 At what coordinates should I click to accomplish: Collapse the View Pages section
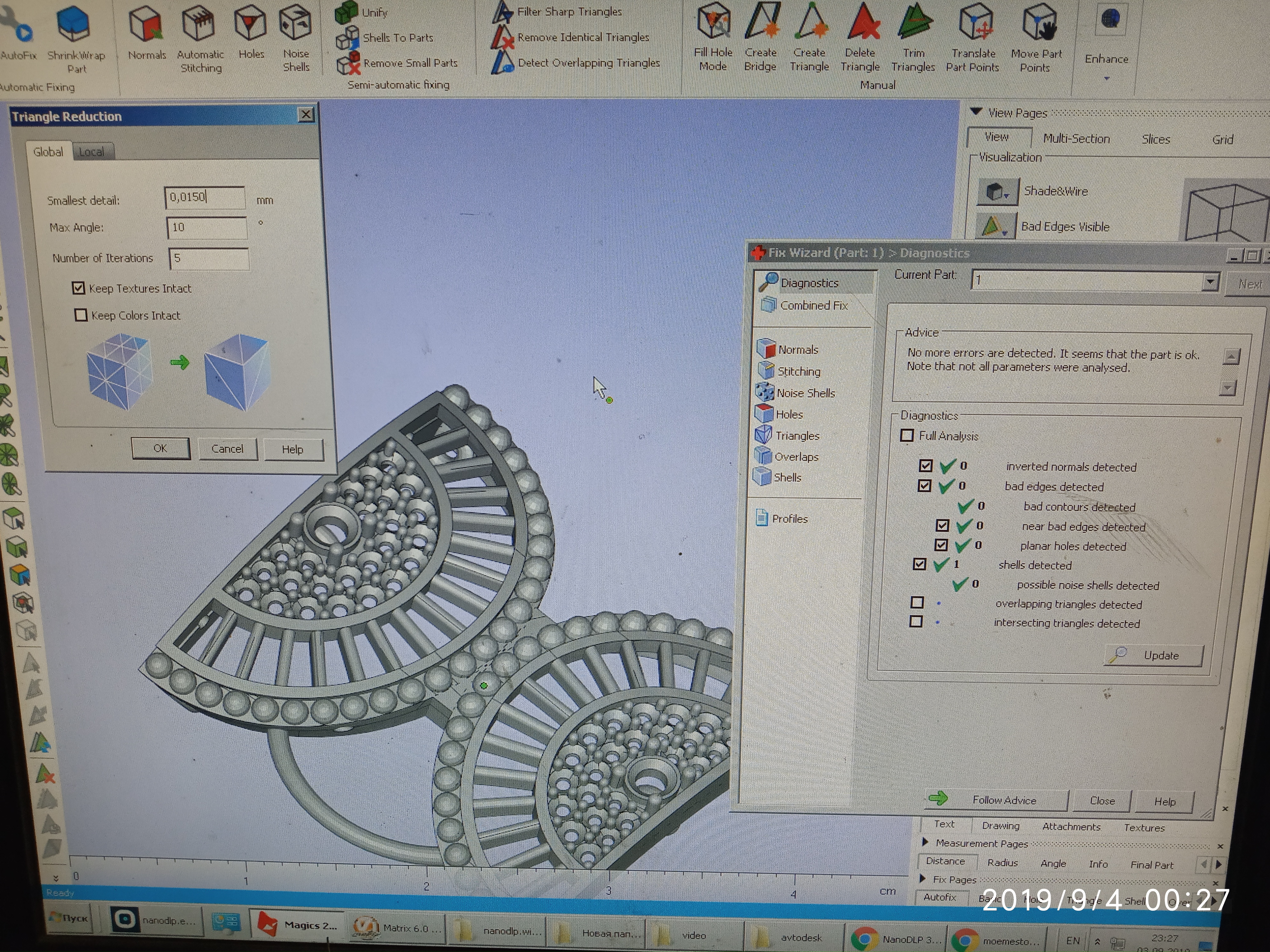[975, 112]
